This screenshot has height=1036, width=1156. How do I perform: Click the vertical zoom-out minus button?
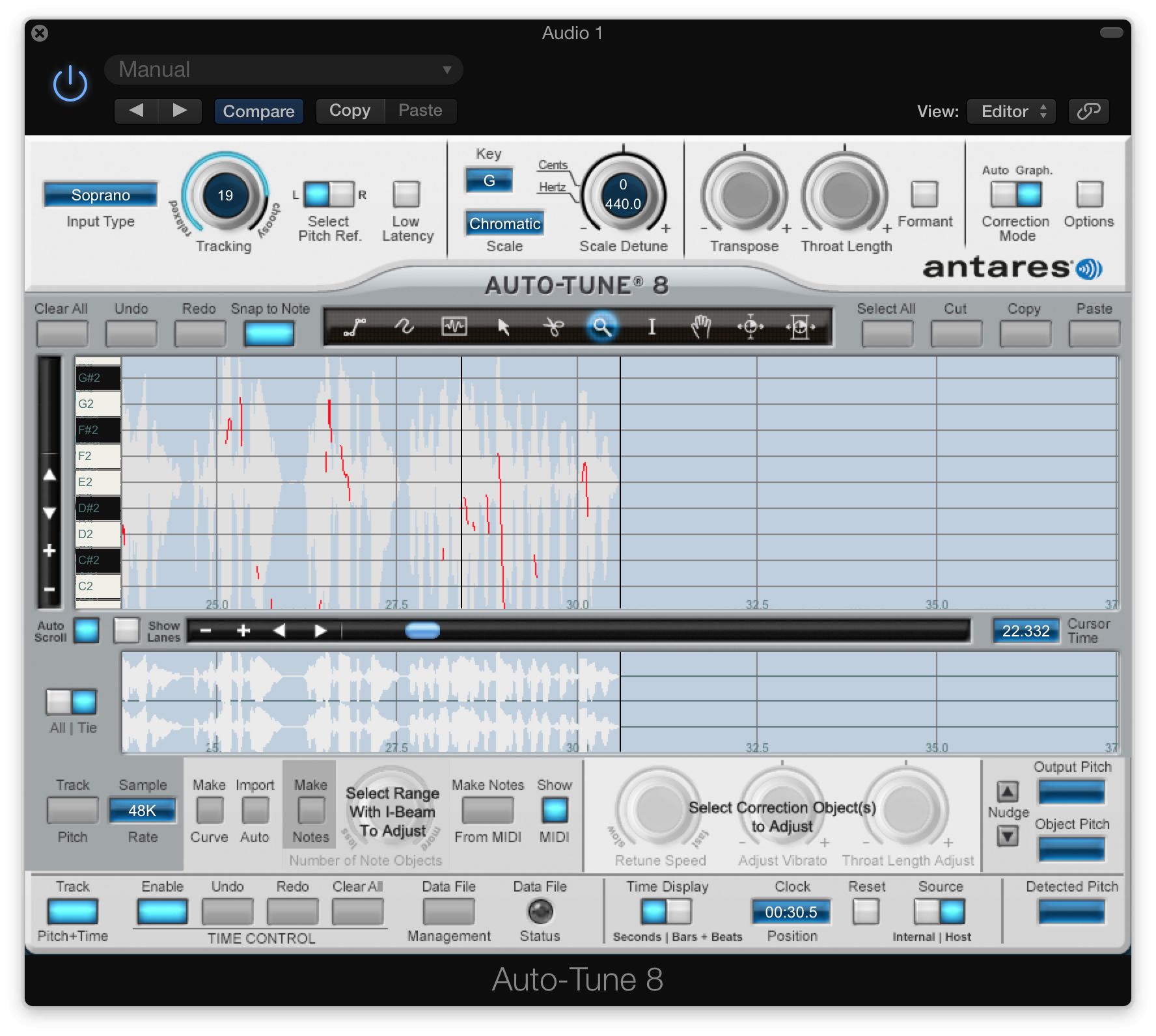49,590
